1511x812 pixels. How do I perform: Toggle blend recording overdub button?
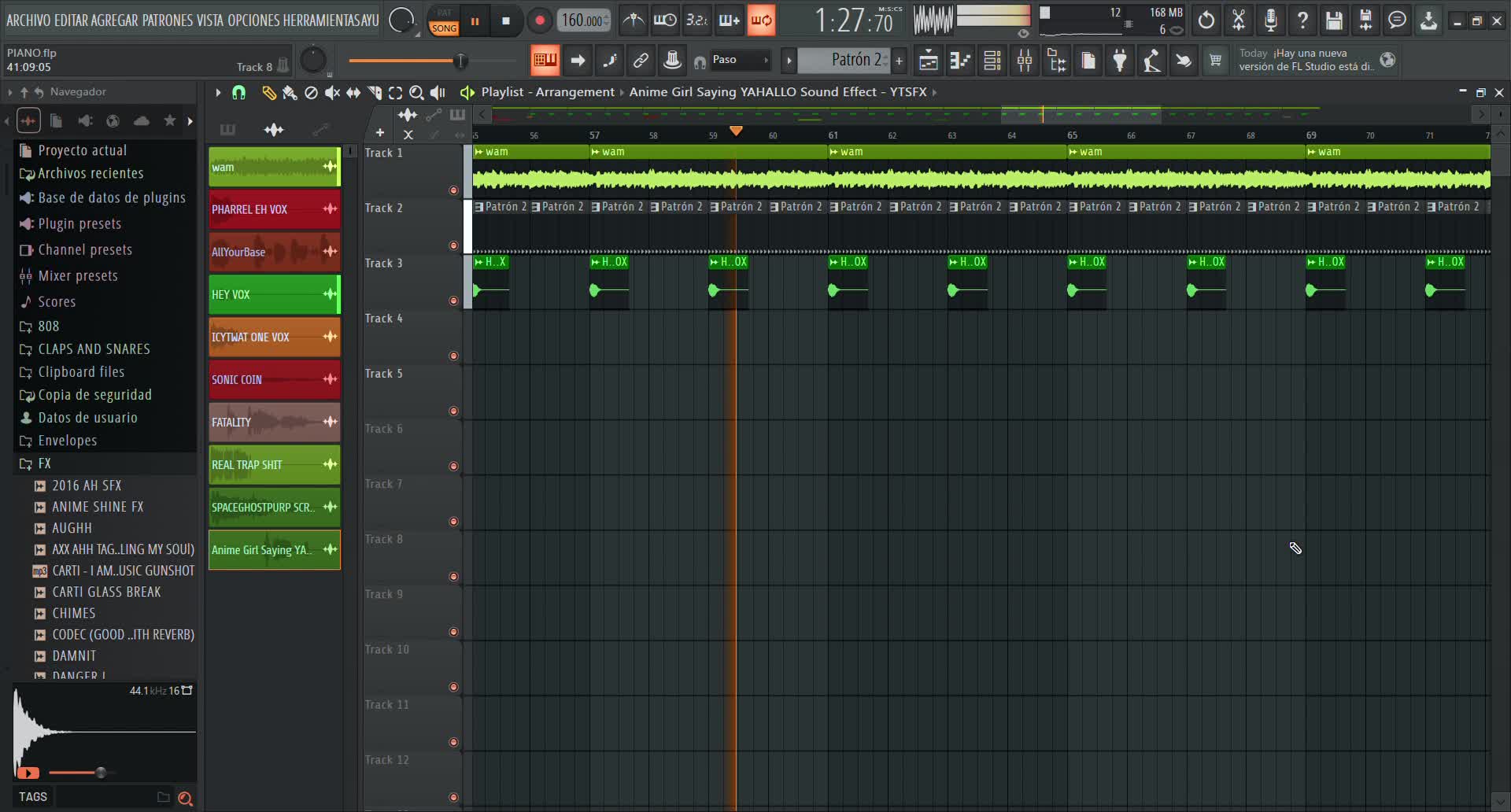click(x=730, y=20)
